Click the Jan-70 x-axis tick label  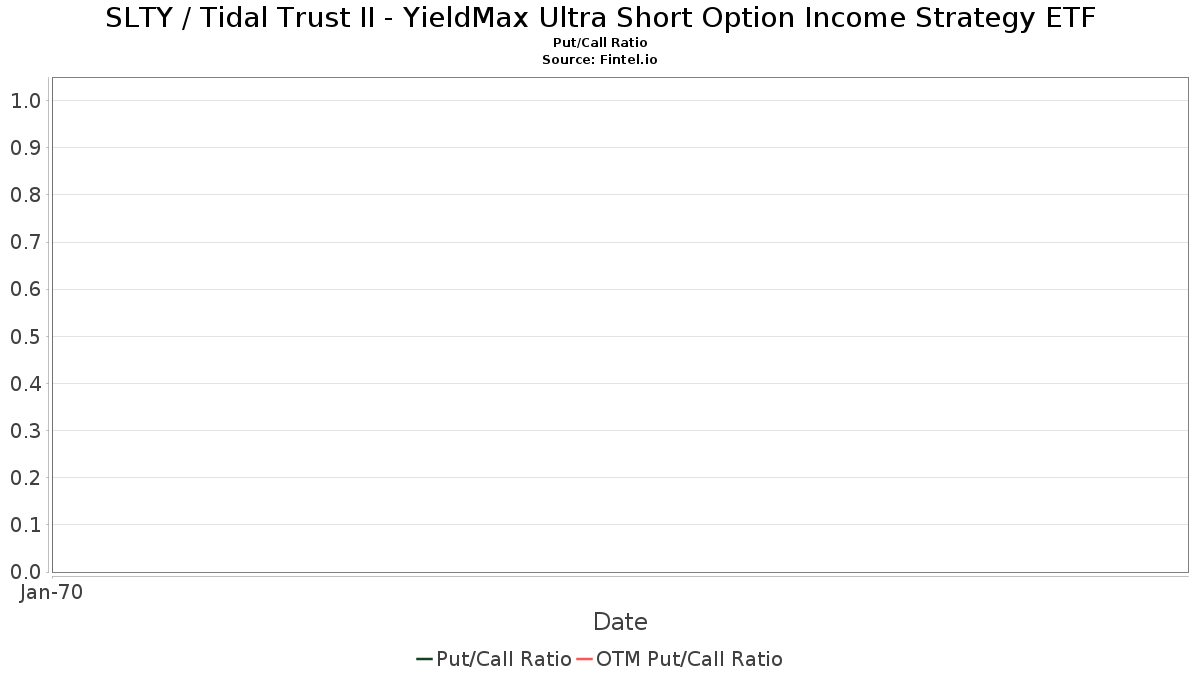[51, 593]
